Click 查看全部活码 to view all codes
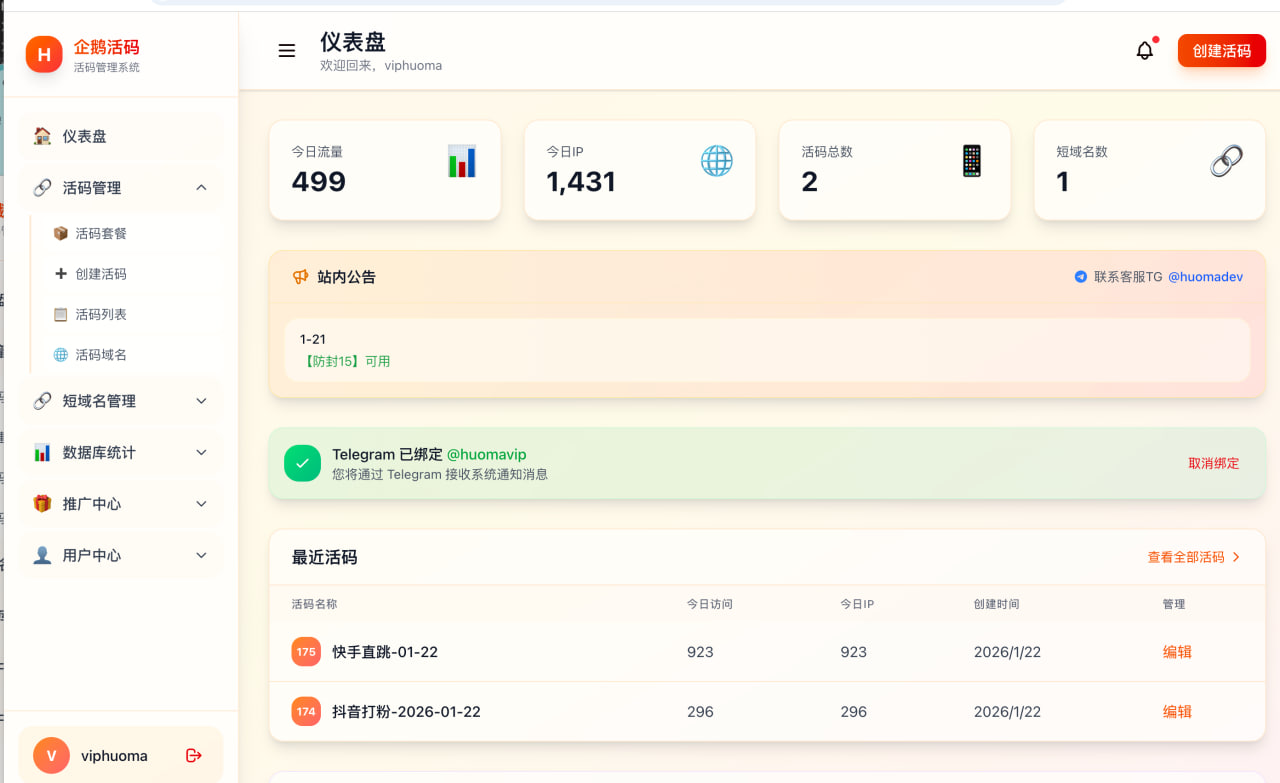 [x=1186, y=557]
